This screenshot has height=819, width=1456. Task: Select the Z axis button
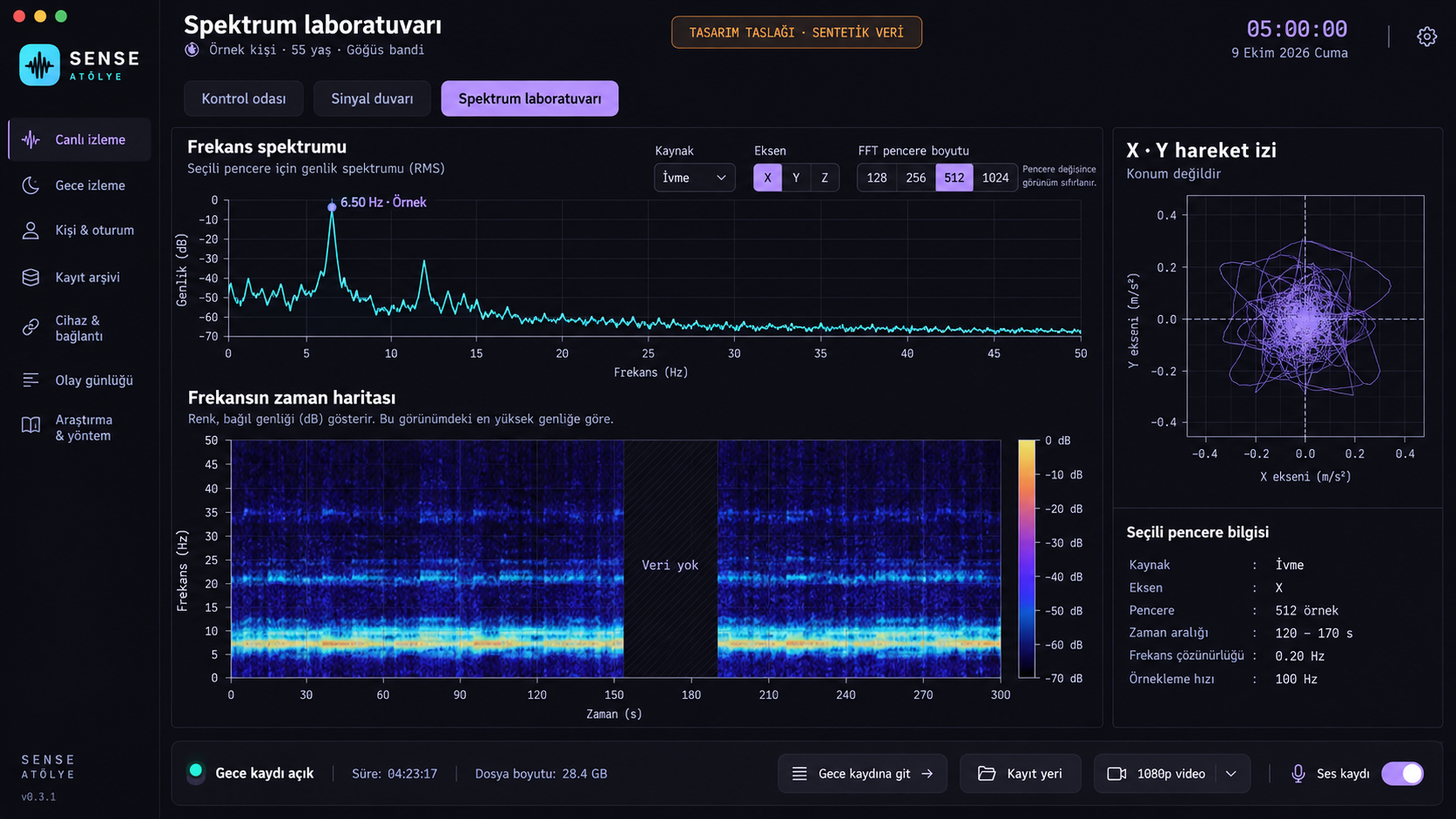[x=825, y=178]
